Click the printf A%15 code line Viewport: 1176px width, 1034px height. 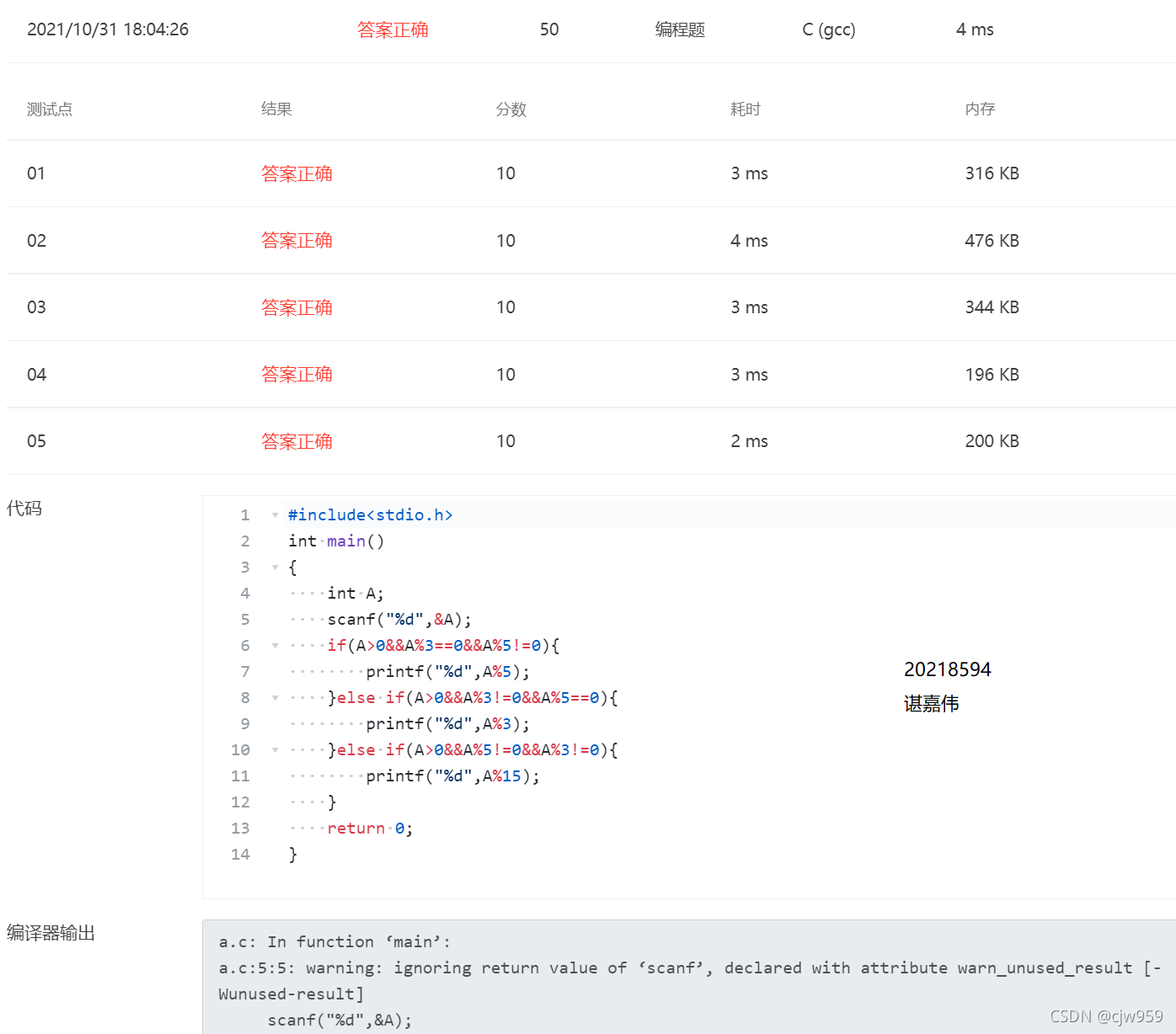point(453,776)
